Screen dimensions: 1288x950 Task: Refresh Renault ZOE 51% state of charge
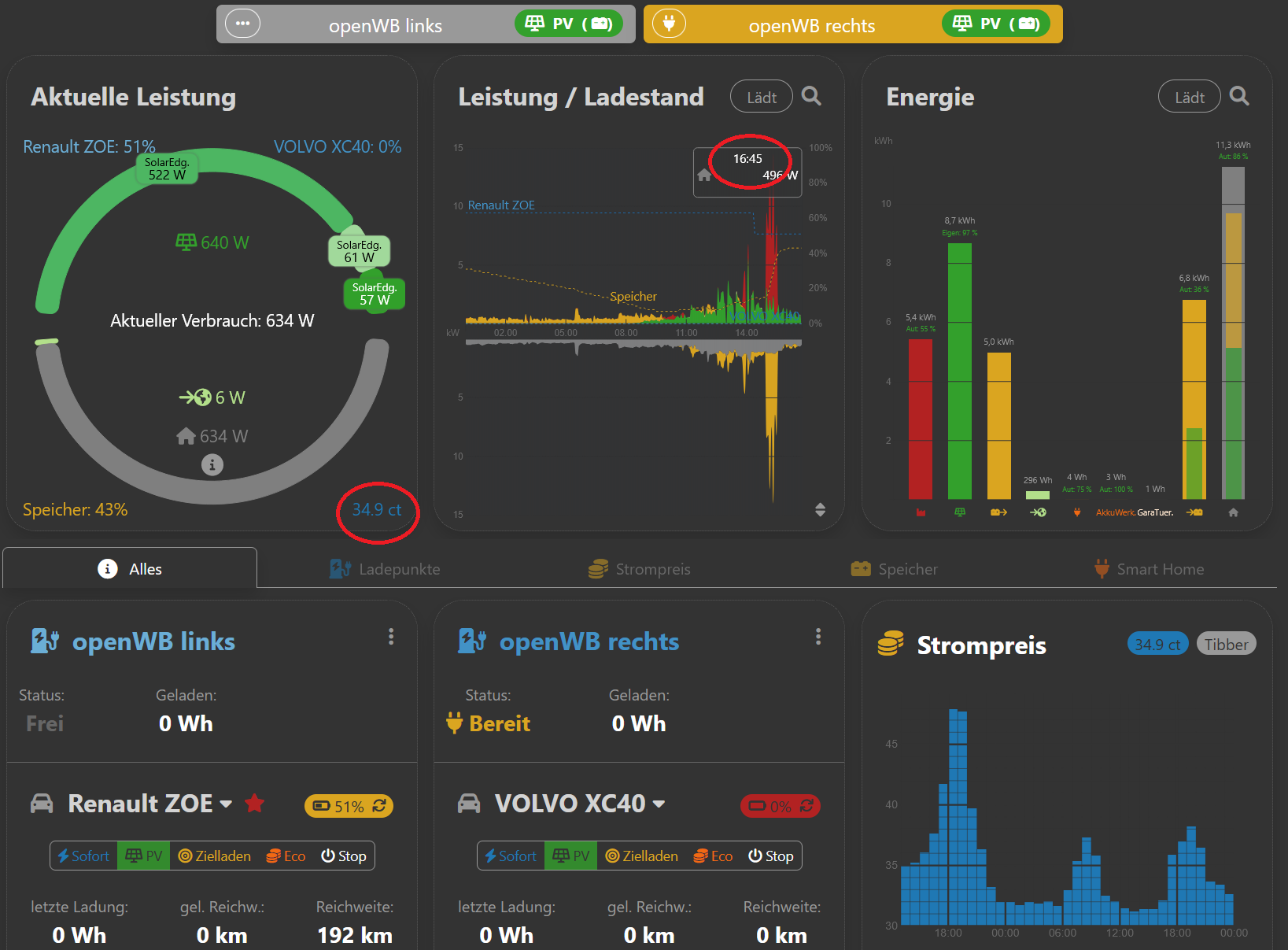[x=380, y=806]
